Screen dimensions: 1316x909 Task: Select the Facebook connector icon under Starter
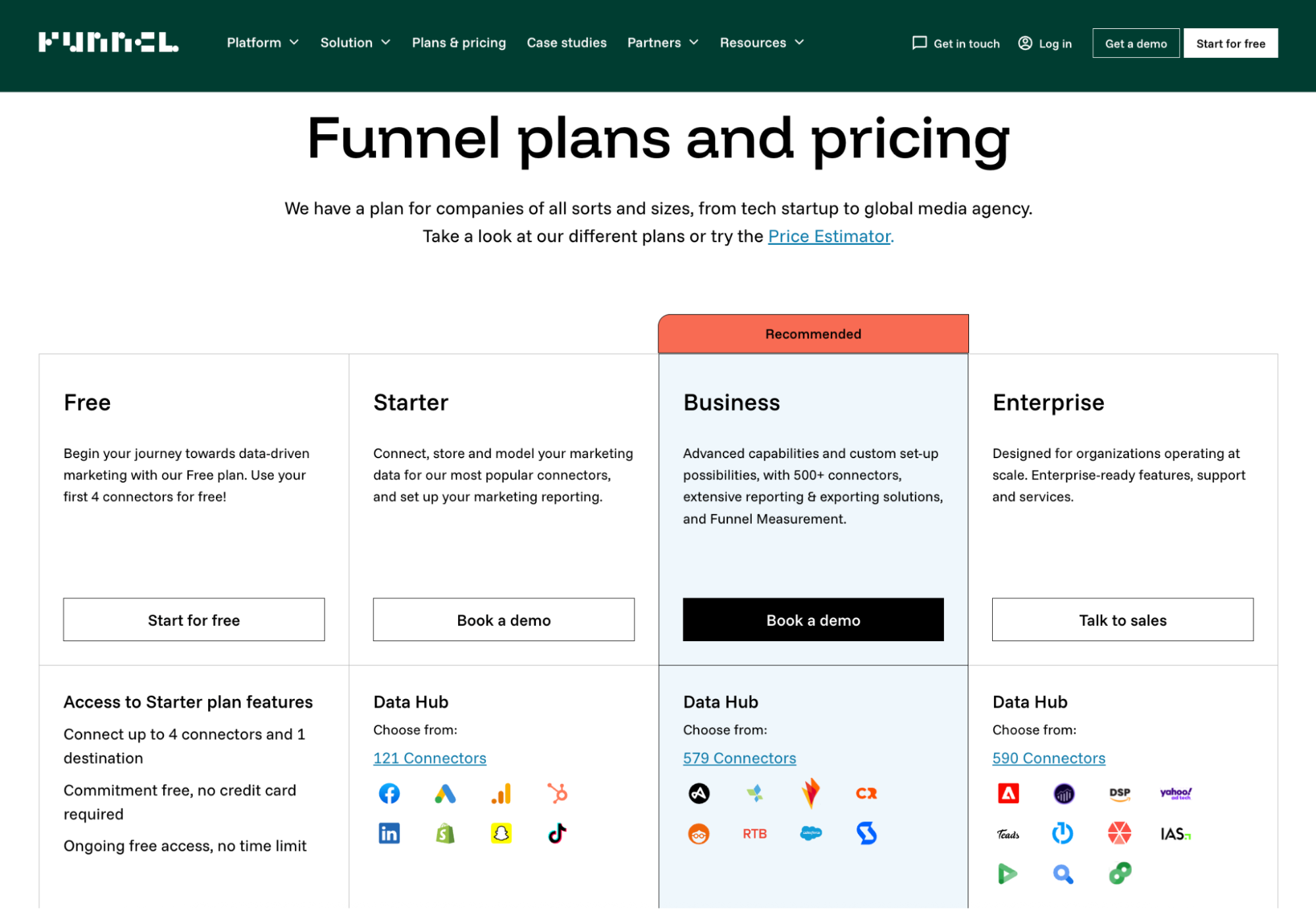tap(389, 793)
